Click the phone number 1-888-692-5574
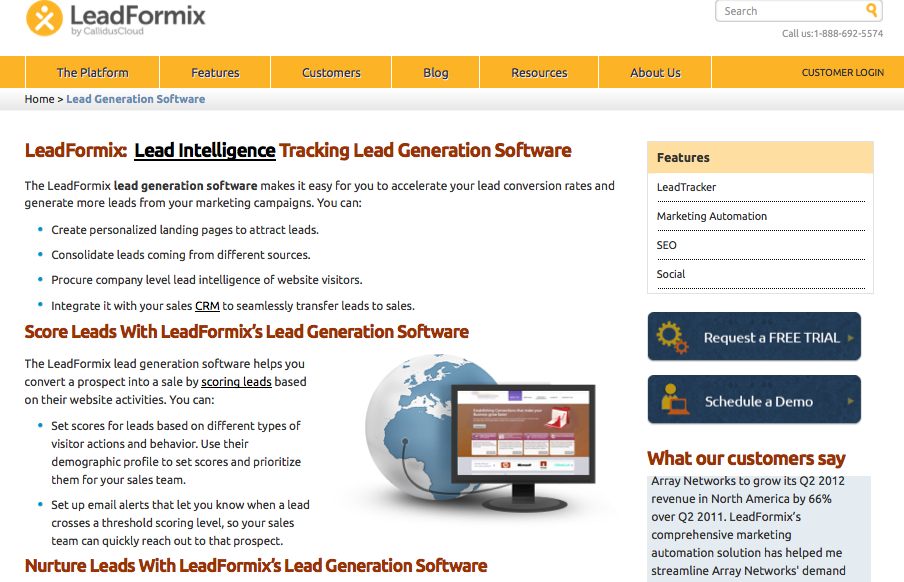904x582 pixels. (x=848, y=33)
